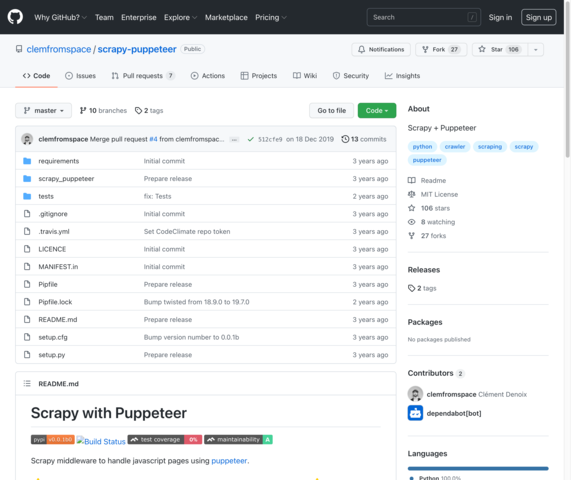Screen dimensions: 571x480
Task: Click the setup.cfg file icon
Action: point(27,337)
